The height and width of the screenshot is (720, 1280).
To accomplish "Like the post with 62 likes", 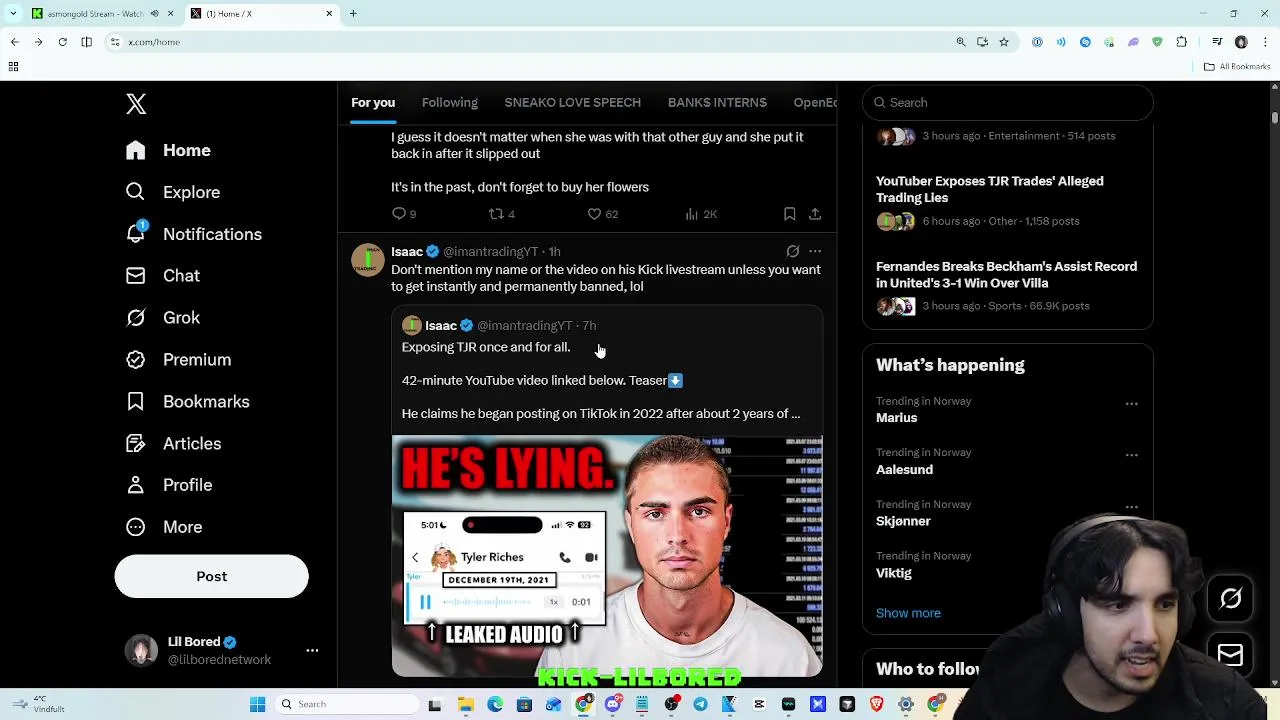I will [602, 214].
